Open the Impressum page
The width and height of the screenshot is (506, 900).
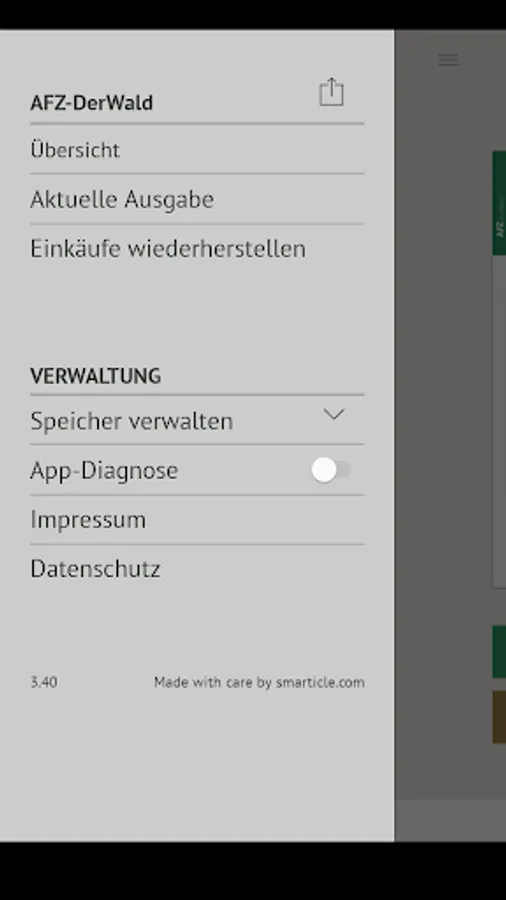[197, 519]
